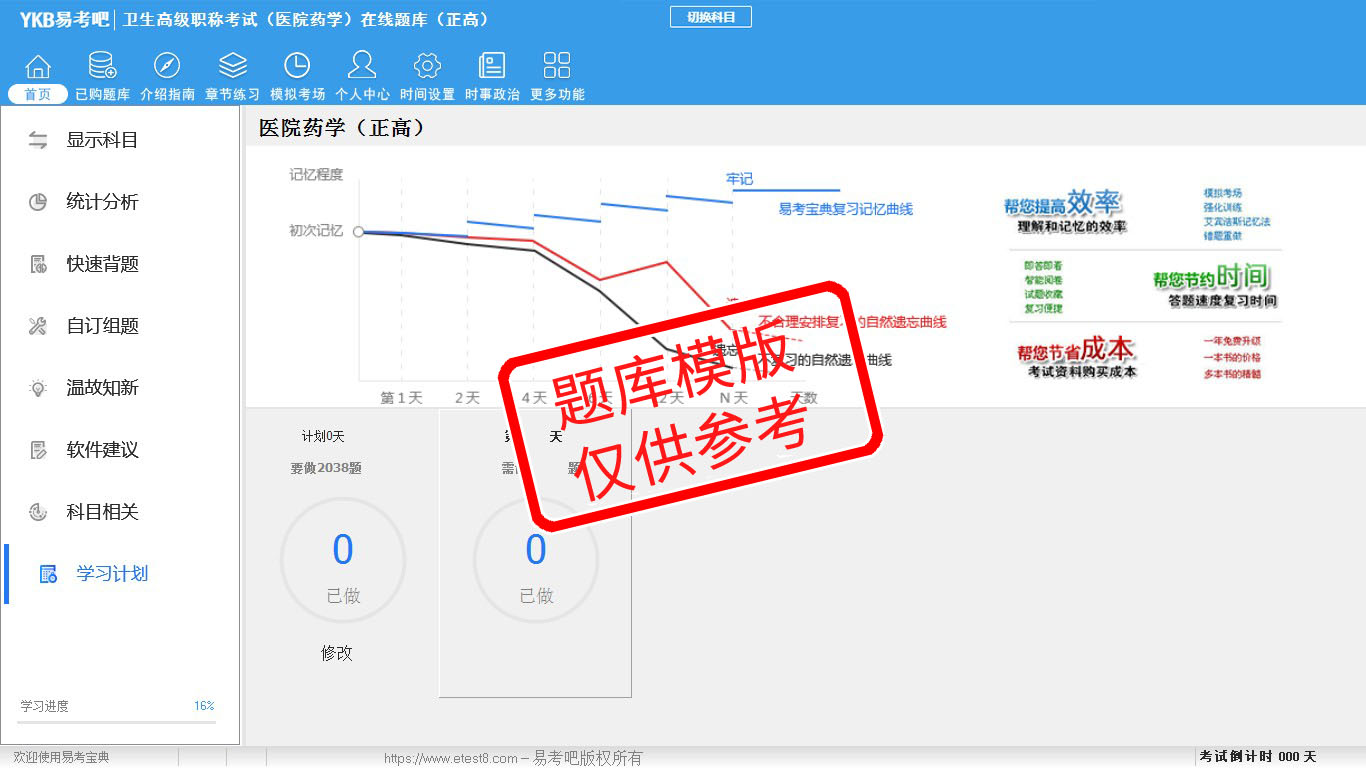Open 快速背题 sidebar item
This screenshot has height=768, width=1366.
[x=102, y=264]
